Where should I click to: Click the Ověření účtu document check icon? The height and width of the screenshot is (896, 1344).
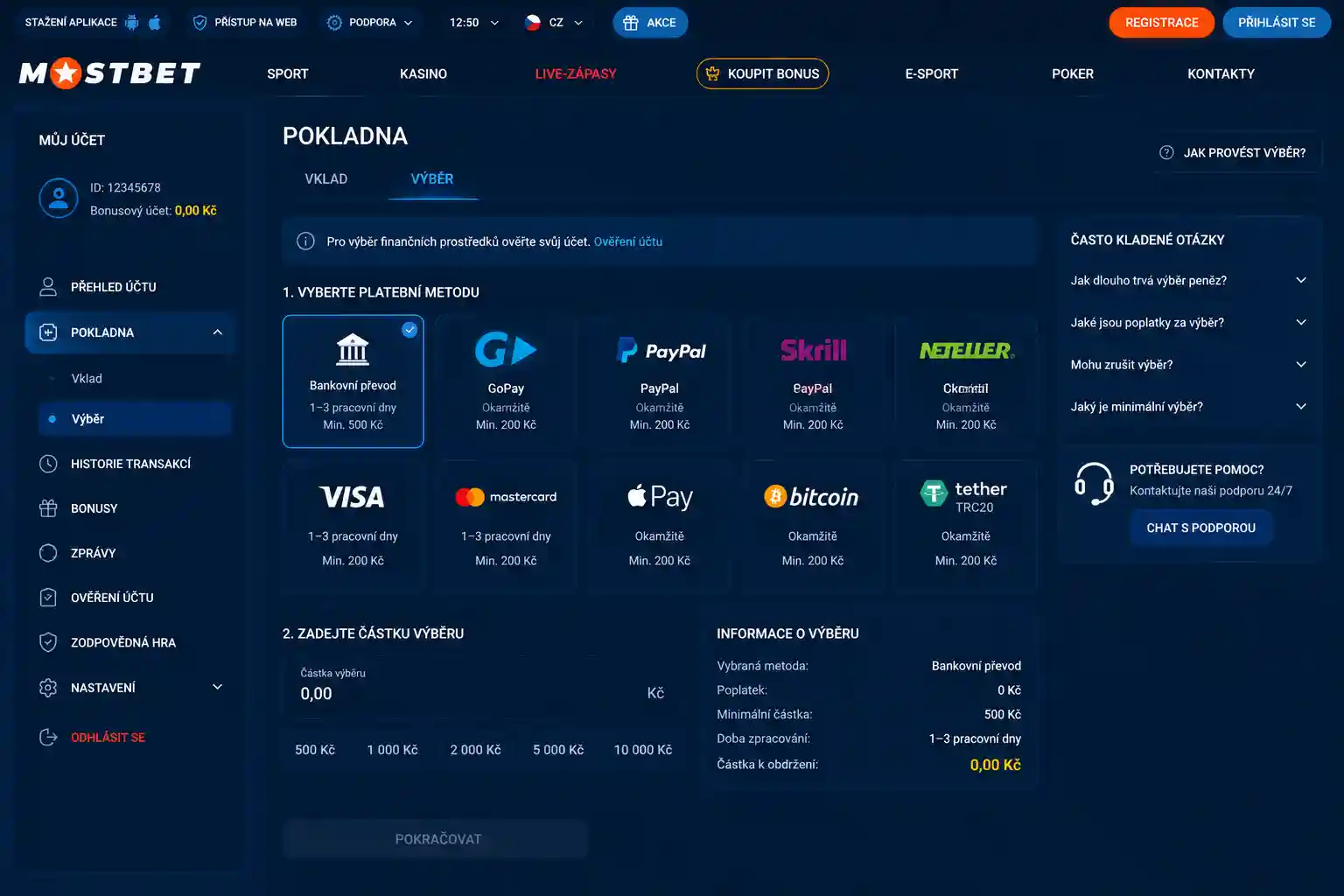click(x=48, y=598)
